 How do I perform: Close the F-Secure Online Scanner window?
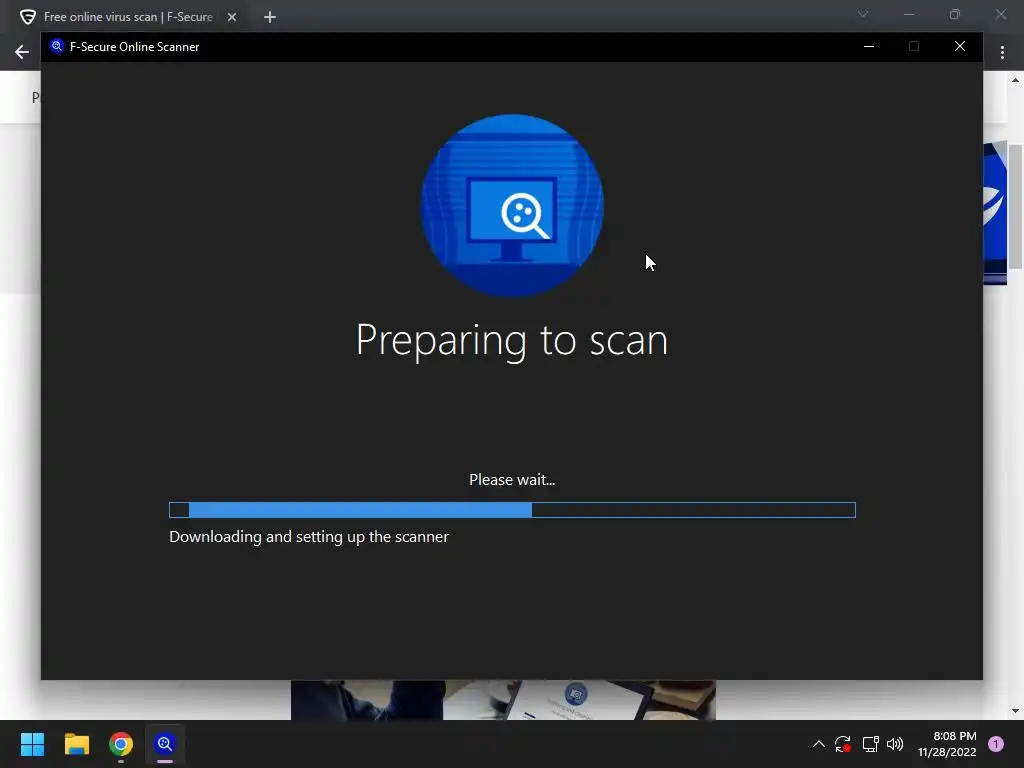click(x=959, y=46)
